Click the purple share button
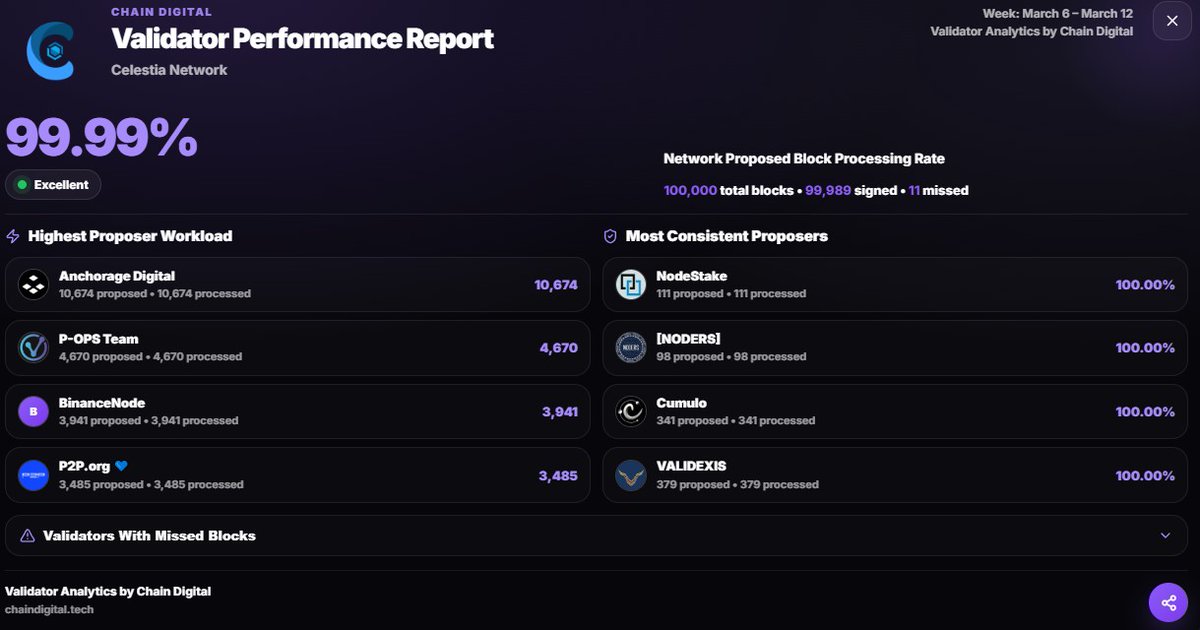 pyautogui.click(x=1168, y=602)
